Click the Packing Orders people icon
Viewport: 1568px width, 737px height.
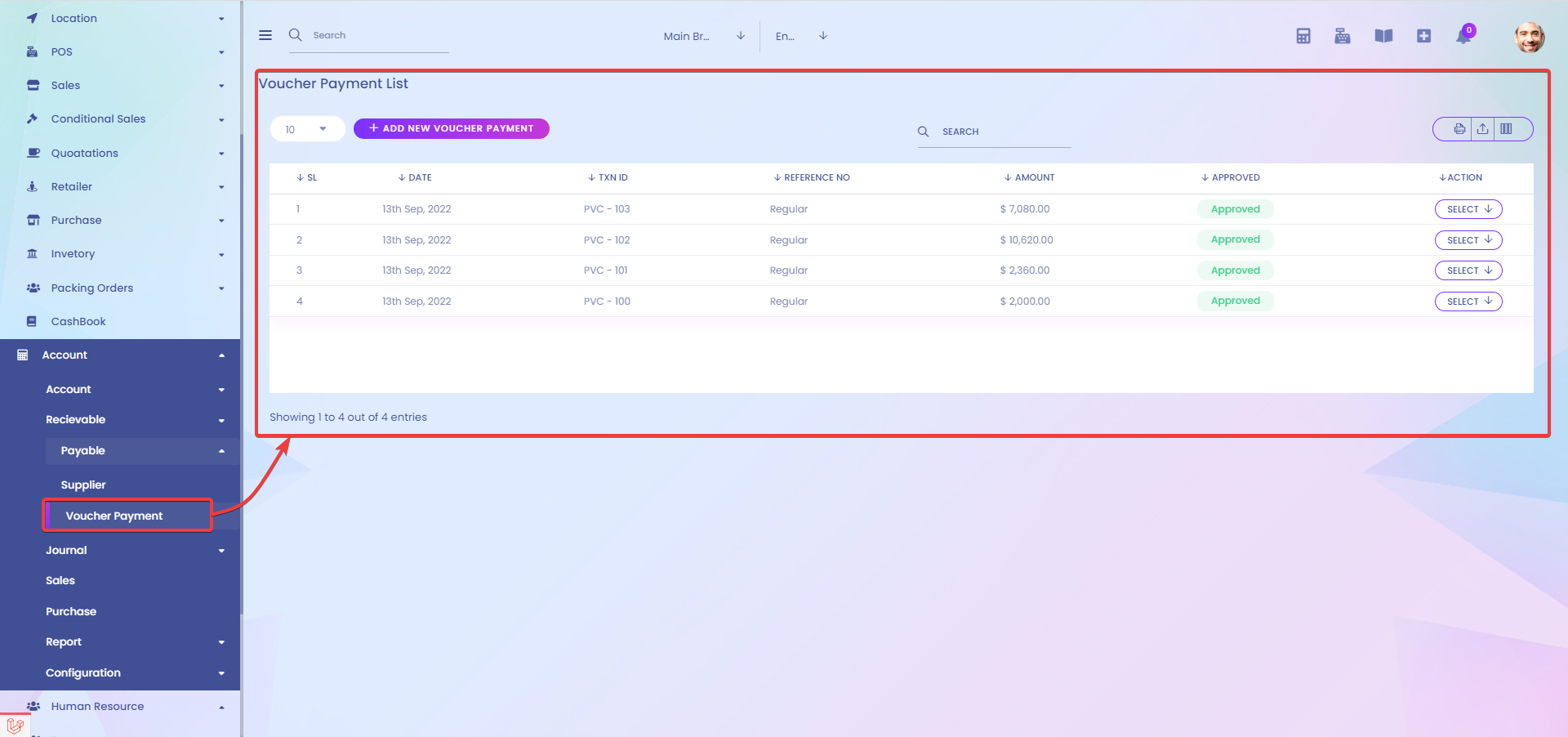(33, 288)
